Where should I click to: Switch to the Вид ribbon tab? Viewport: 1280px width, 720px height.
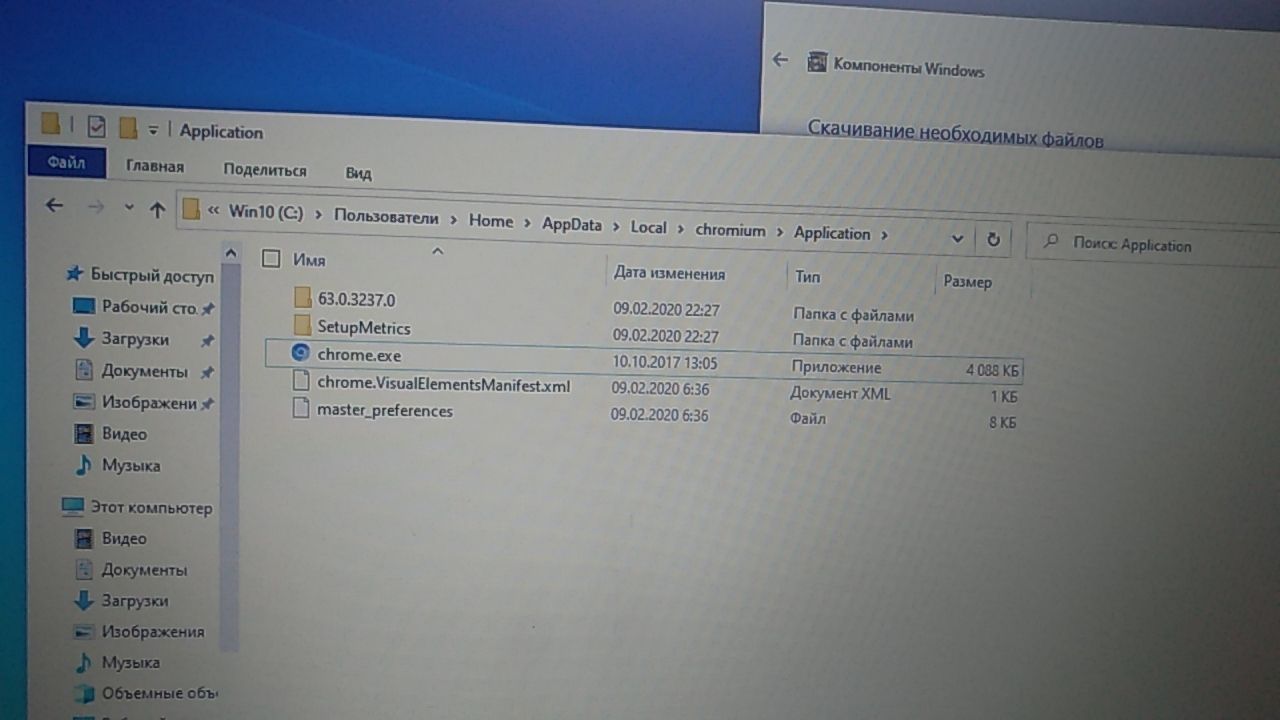[x=358, y=173]
